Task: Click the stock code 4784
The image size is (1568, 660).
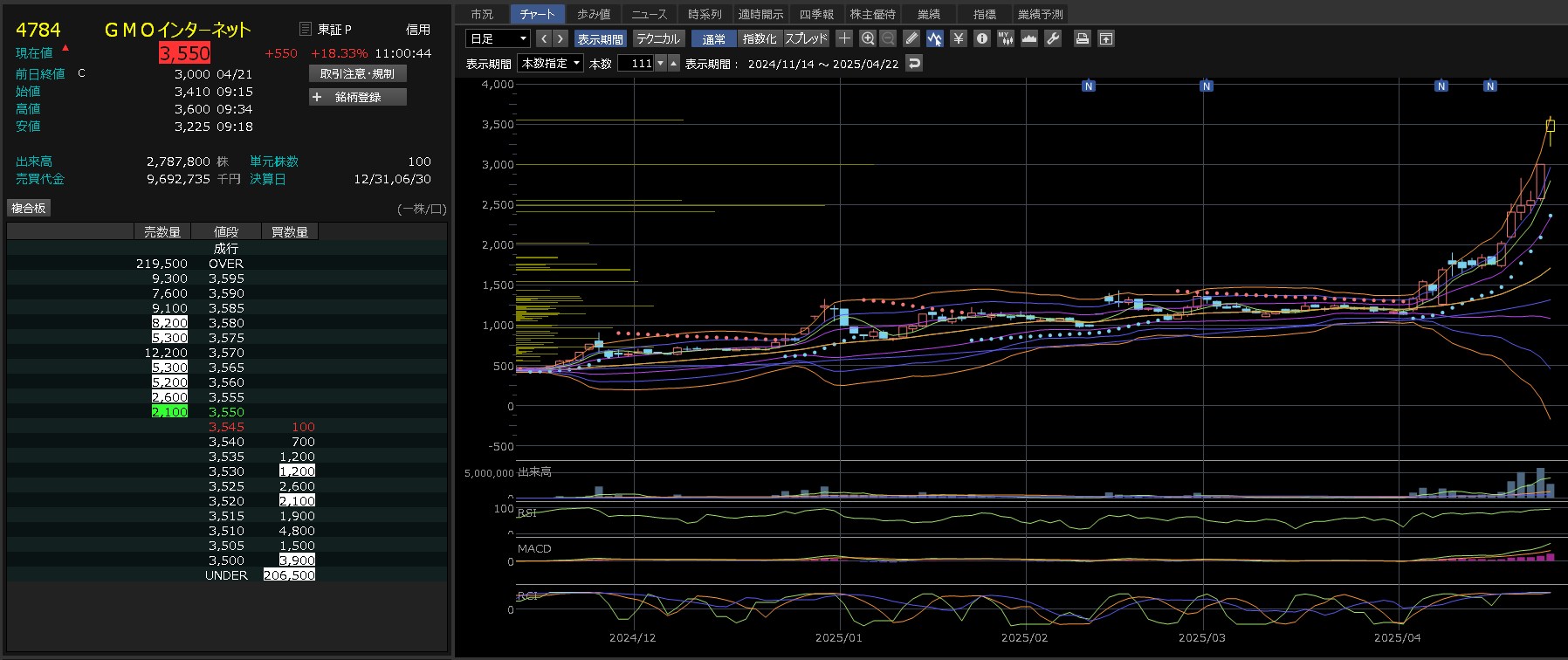Action: coord(38,30)
